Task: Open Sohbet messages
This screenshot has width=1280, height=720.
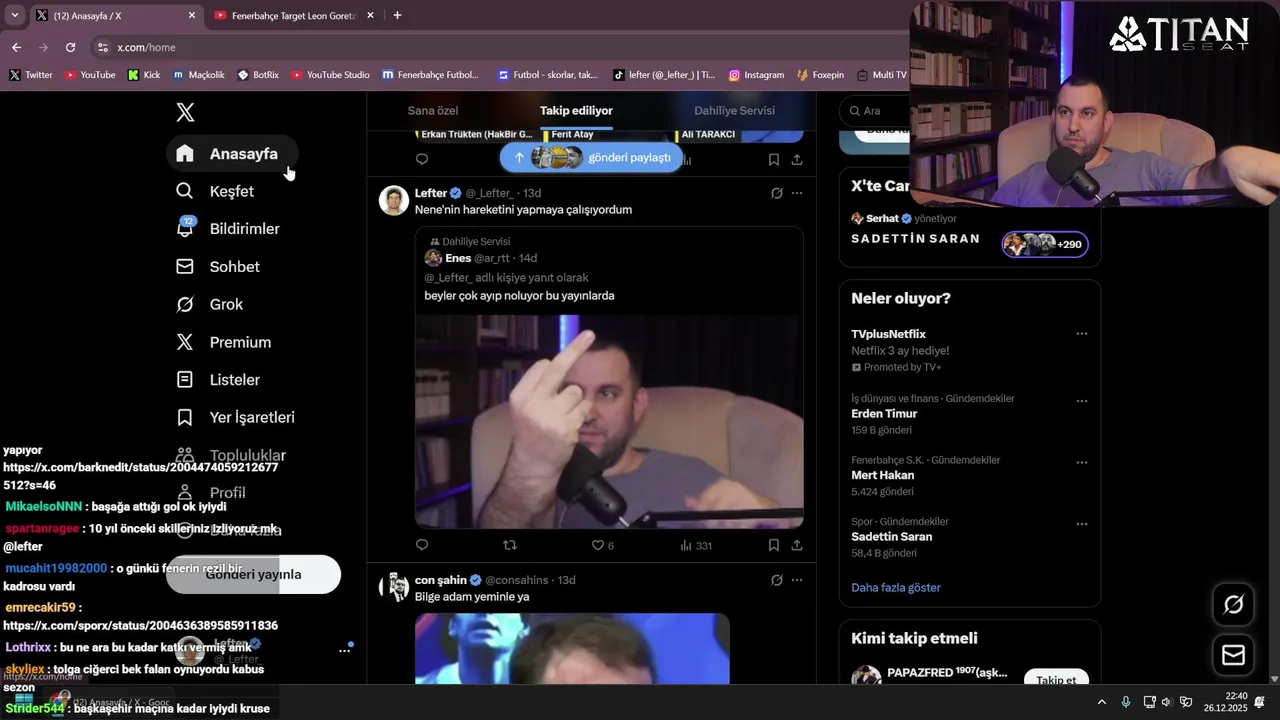Action: pyautogui.click(x=218, y=267)
